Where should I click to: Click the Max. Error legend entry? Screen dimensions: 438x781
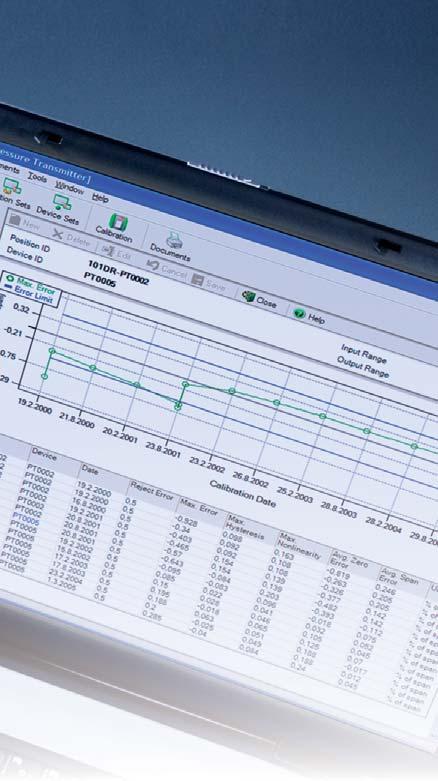pyautogui.click(x=31, y=284)
